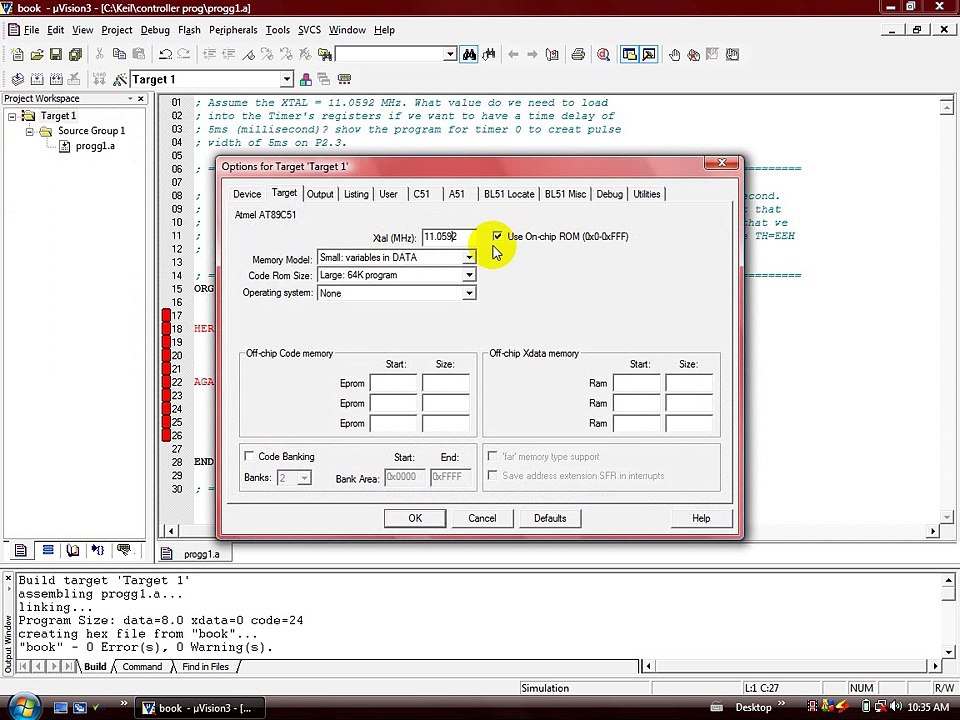
Task: Toggle the Project Window toolbar icon
Action: [x=629, y=54]
